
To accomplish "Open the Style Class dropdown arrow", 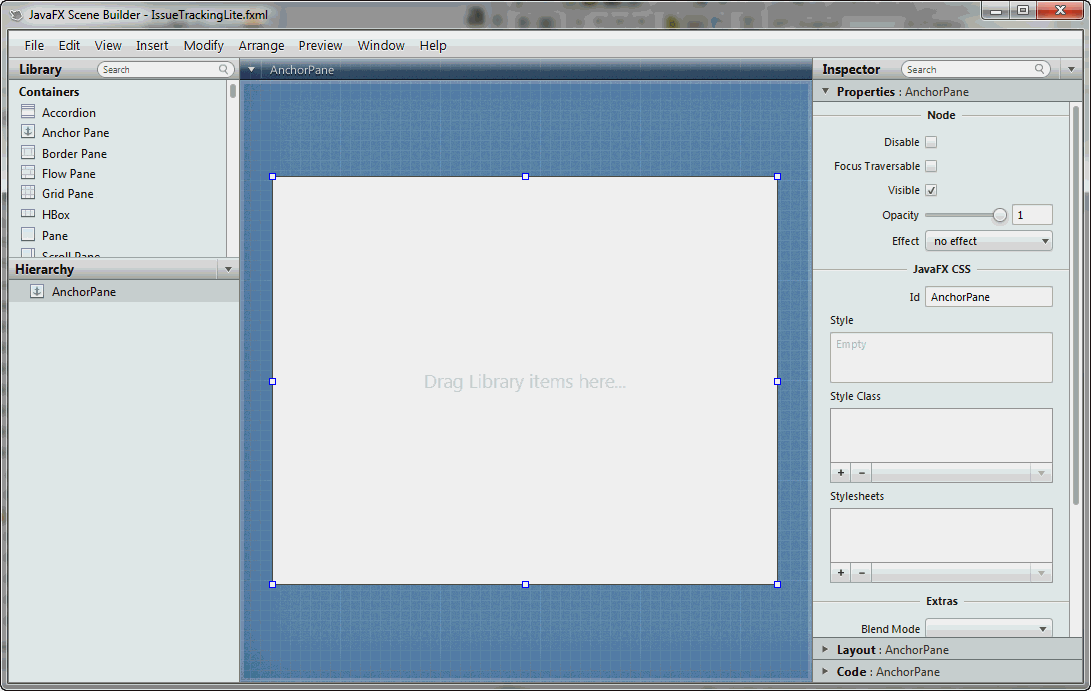I will click(1042, 473).
